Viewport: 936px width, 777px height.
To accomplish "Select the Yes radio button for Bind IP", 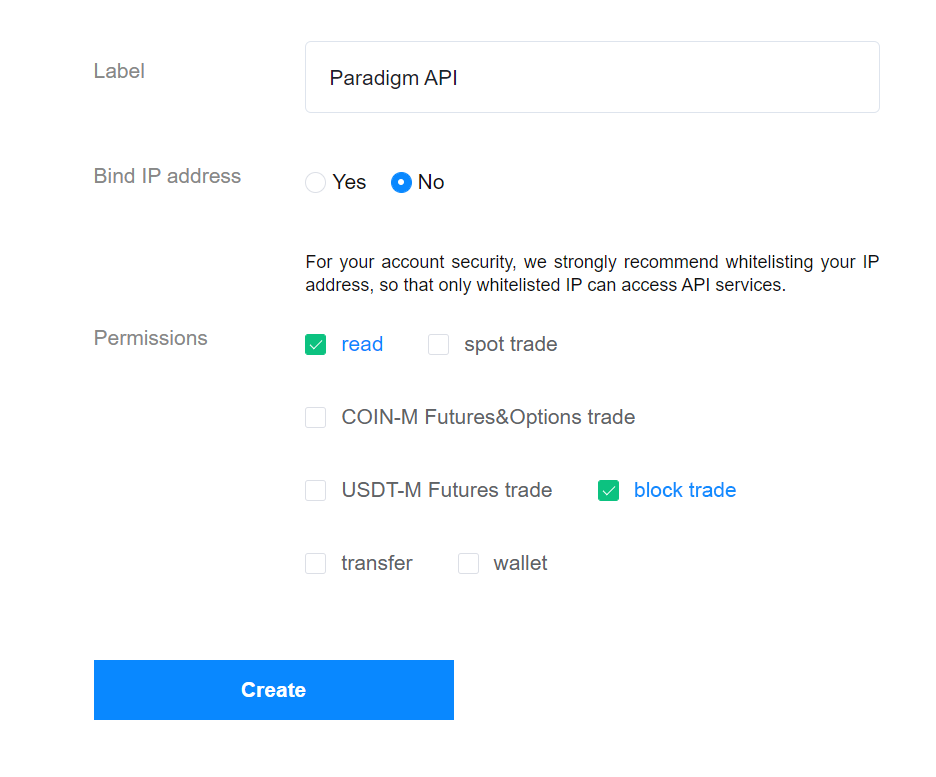I will click(x=316, y=183).
